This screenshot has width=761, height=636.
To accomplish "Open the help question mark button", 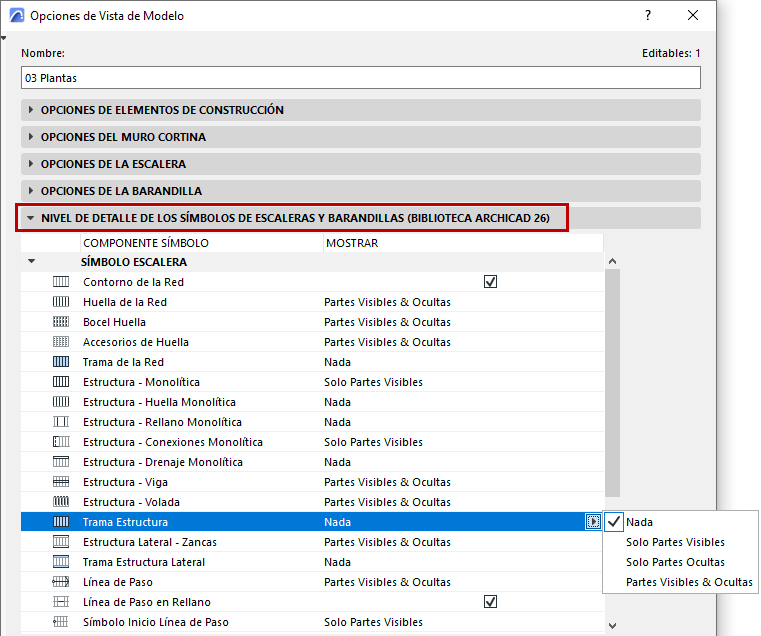I will click(x=648, y=16).
